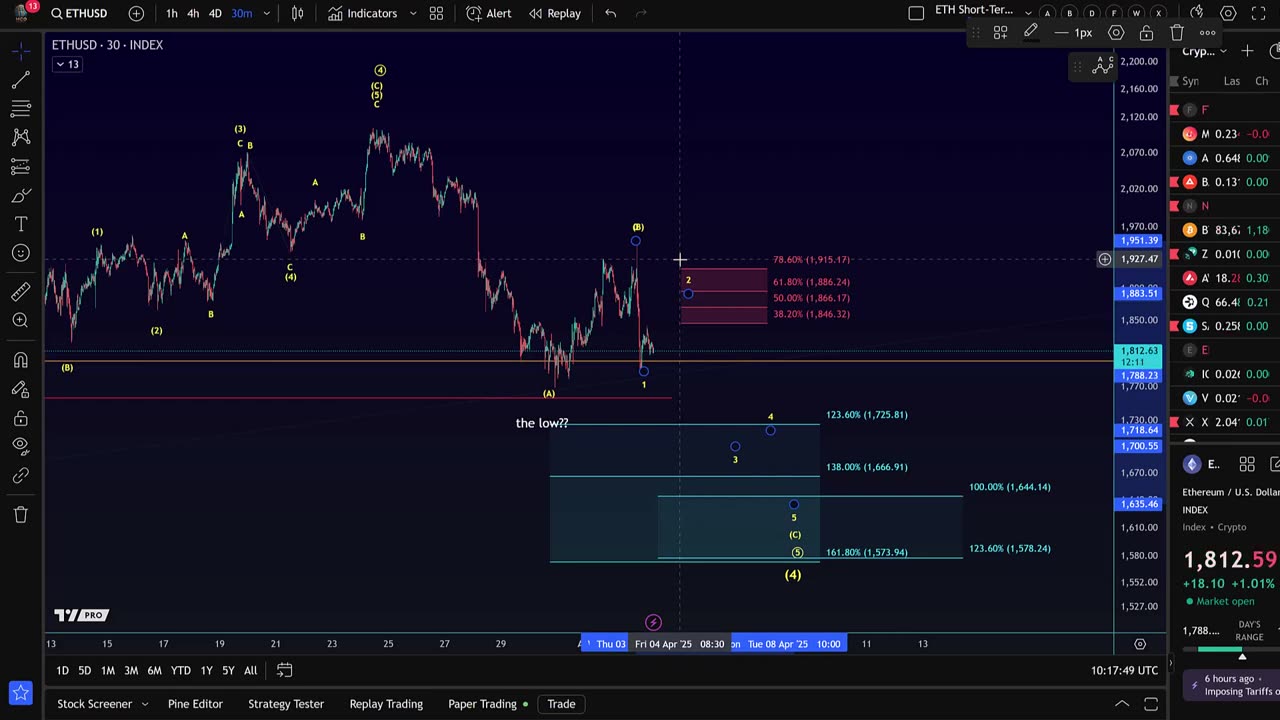Open the emoji icons tool

tap(20, 253)
